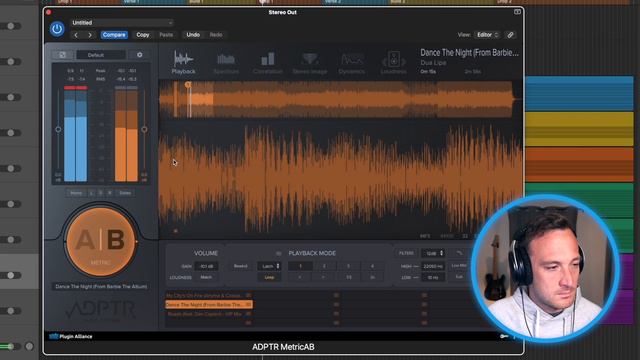Open the Untitled preset dropdown
This screenshot has height=360, width=640.
click(122, 23)
